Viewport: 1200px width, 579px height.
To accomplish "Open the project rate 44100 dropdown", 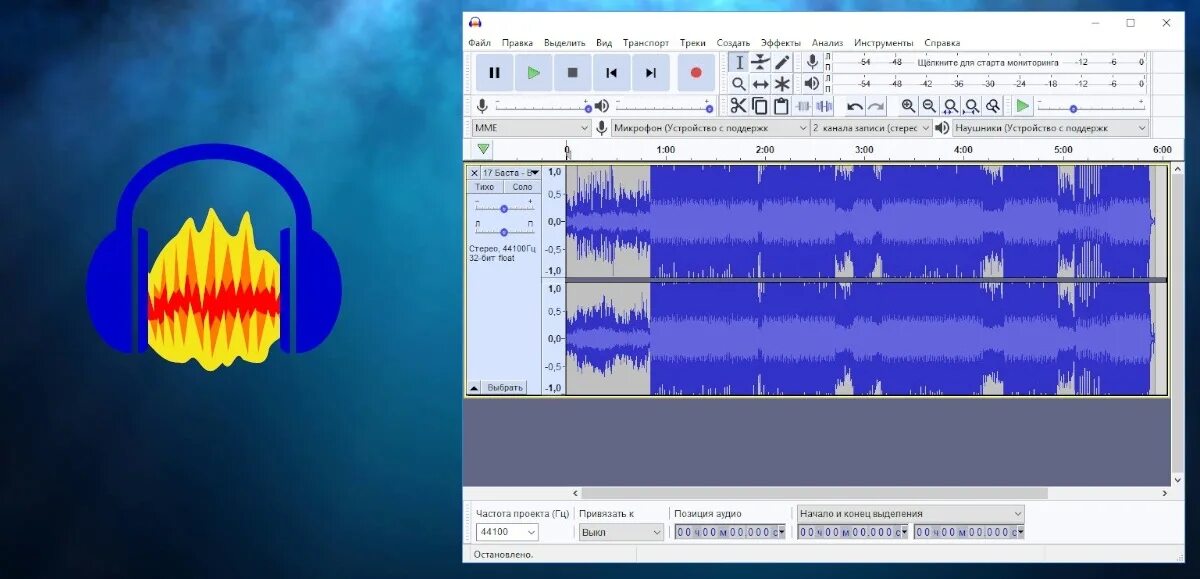I will [507, 533].
